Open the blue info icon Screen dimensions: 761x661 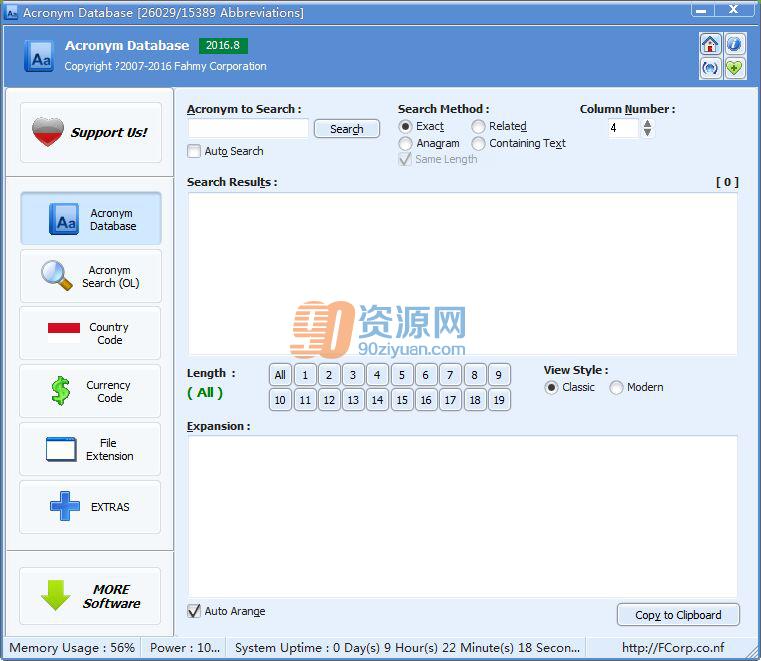tap(735, 45)
